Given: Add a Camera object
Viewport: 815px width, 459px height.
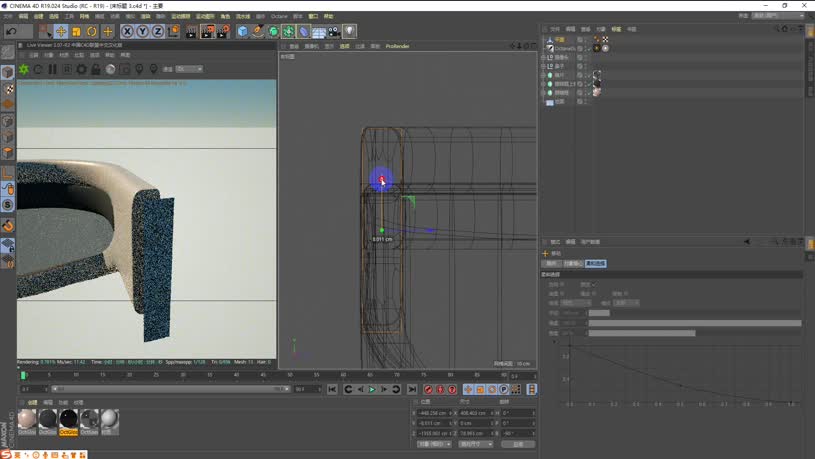Looking at the screenshot, I should (x=334, y=31).
